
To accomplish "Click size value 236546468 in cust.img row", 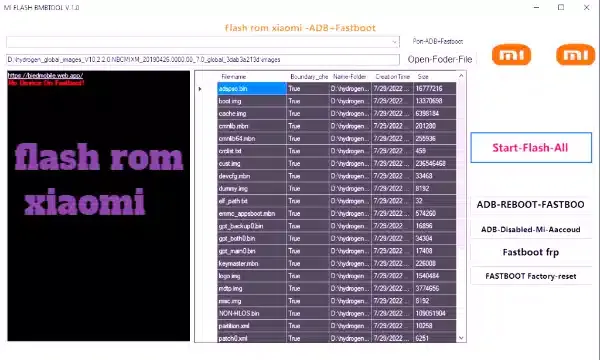I will click(435, 164).
